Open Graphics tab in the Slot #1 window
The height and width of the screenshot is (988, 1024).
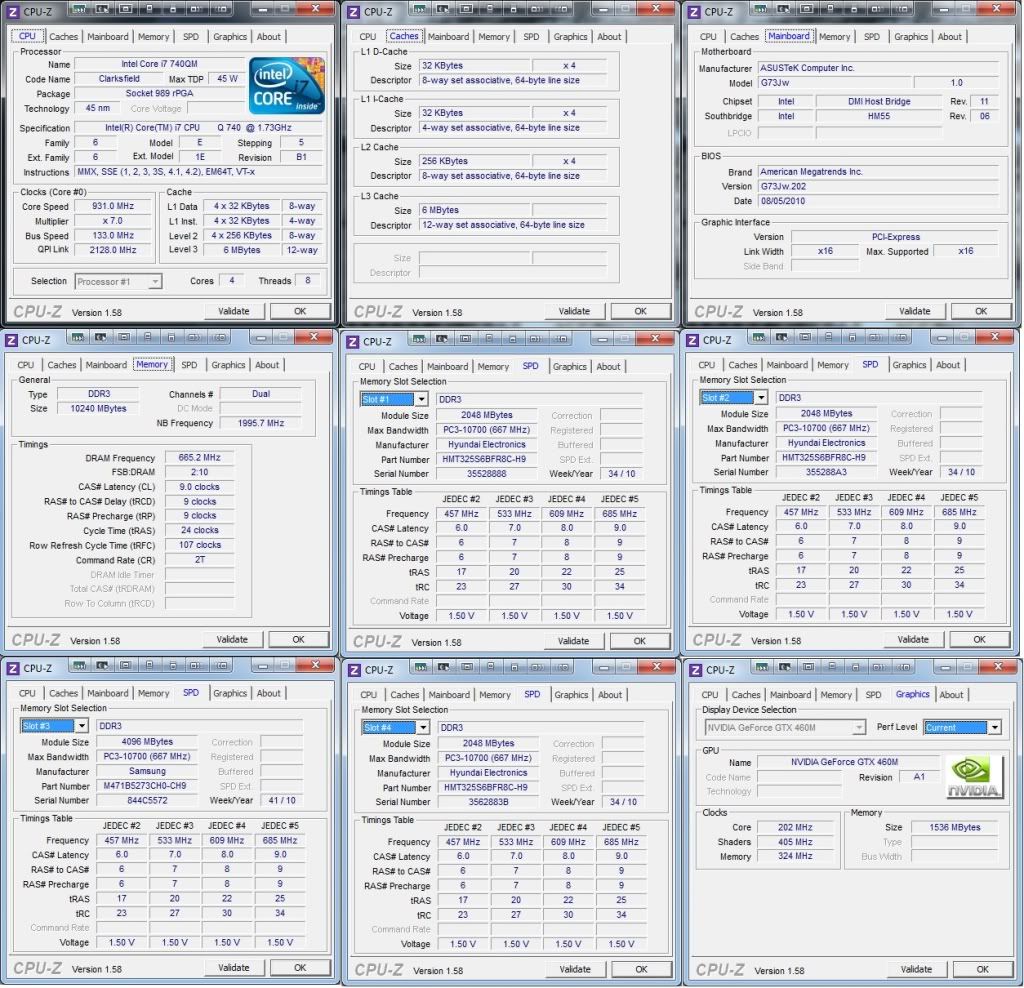click(569, 366)
